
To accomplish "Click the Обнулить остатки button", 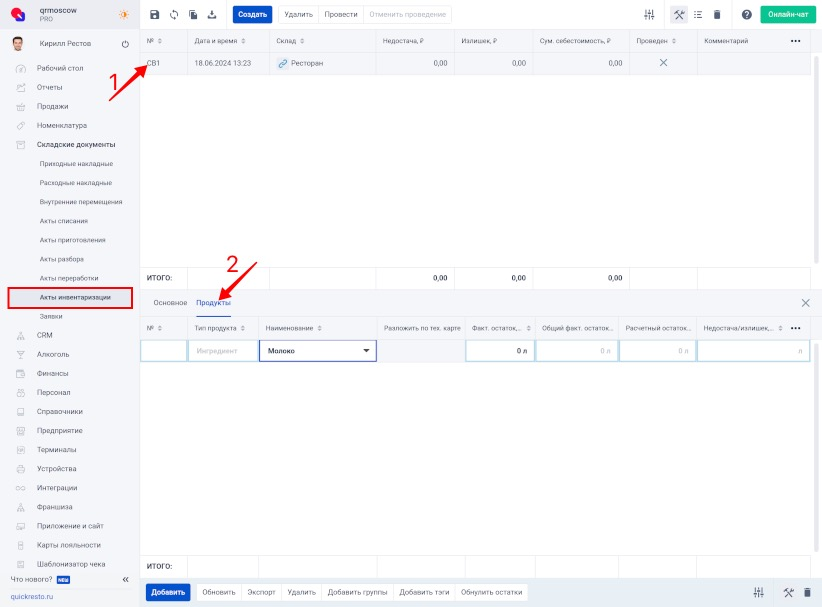I will tap(491, 592).
